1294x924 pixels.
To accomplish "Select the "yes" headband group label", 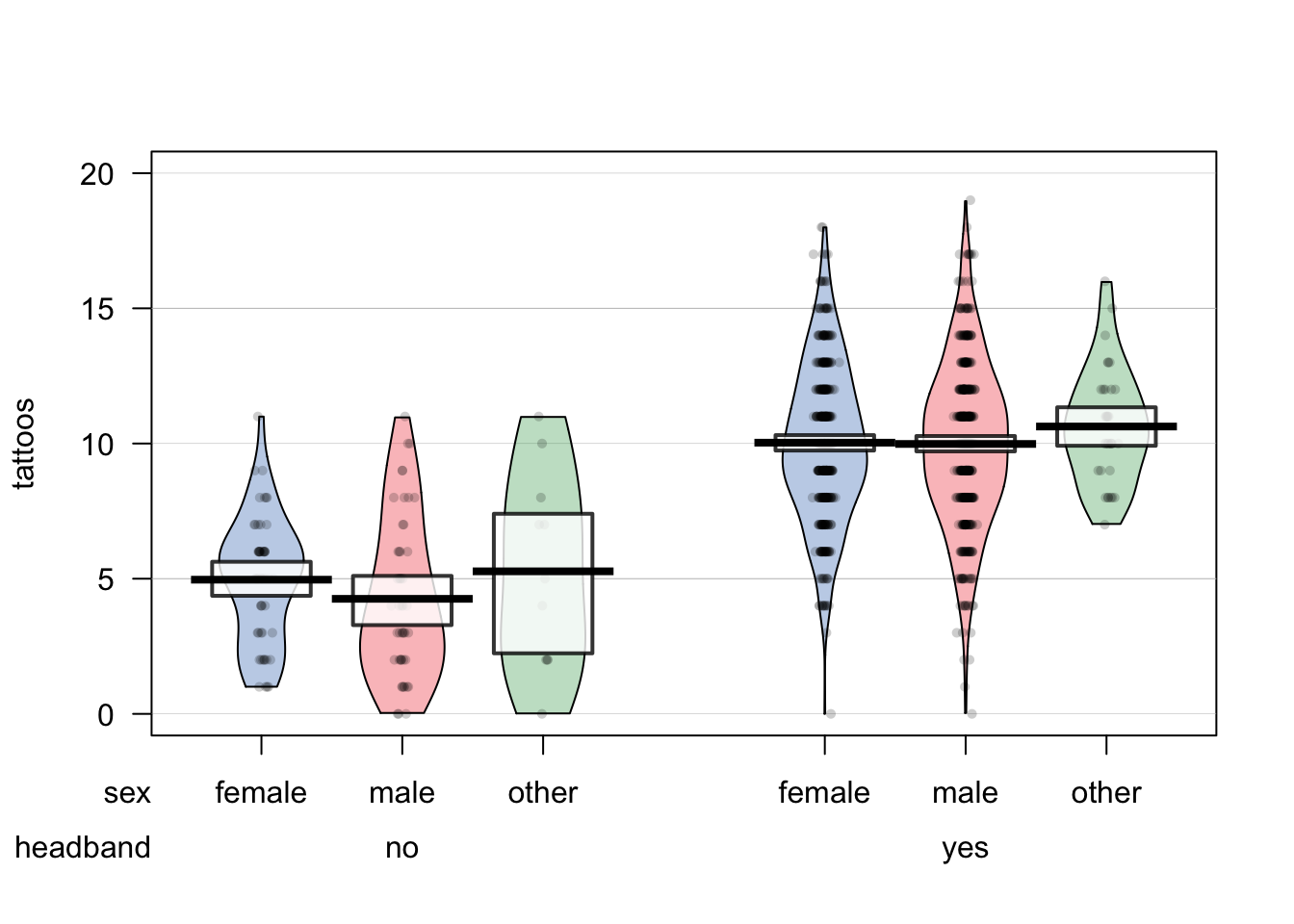I will pos(965,848).
